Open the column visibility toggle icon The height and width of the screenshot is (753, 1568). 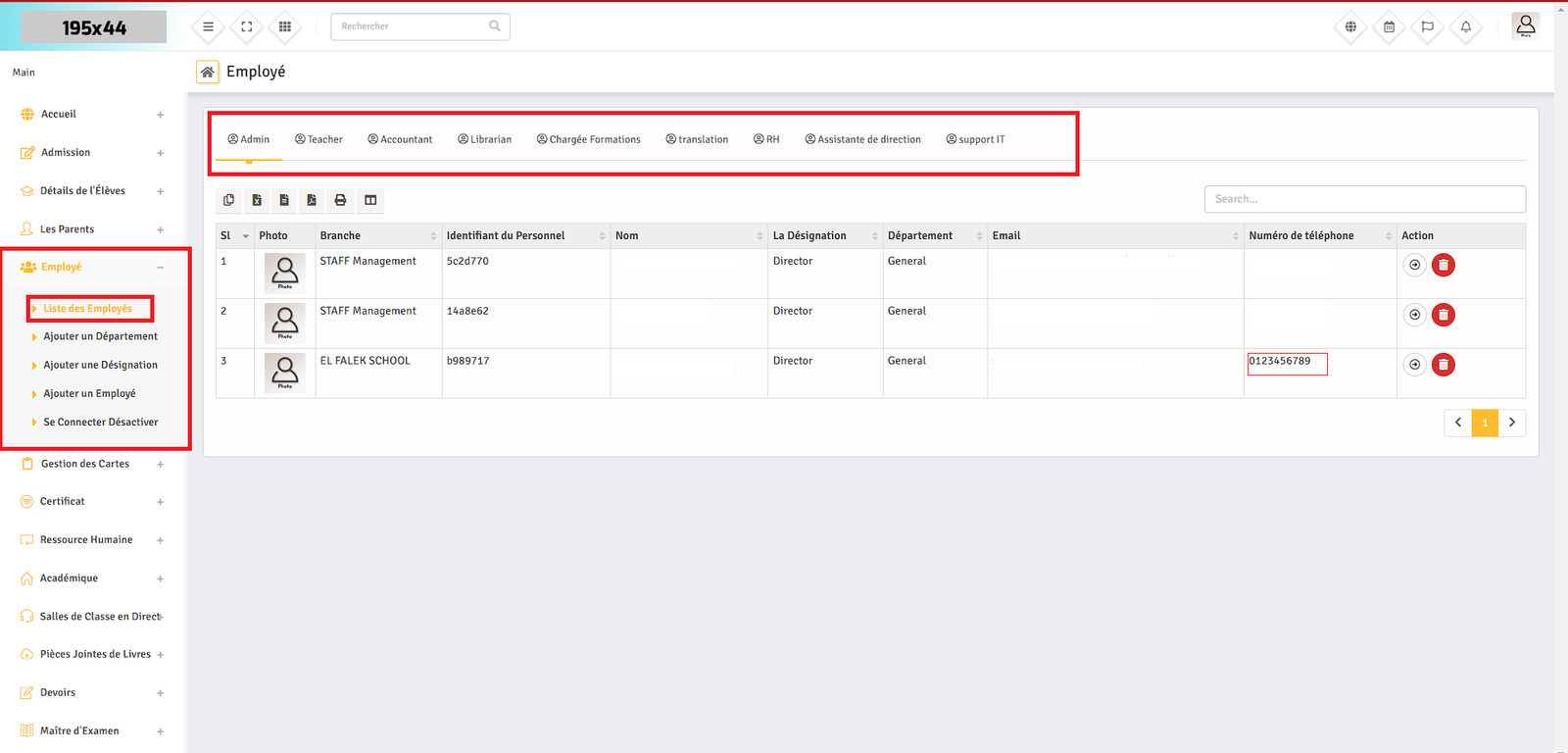370,200
